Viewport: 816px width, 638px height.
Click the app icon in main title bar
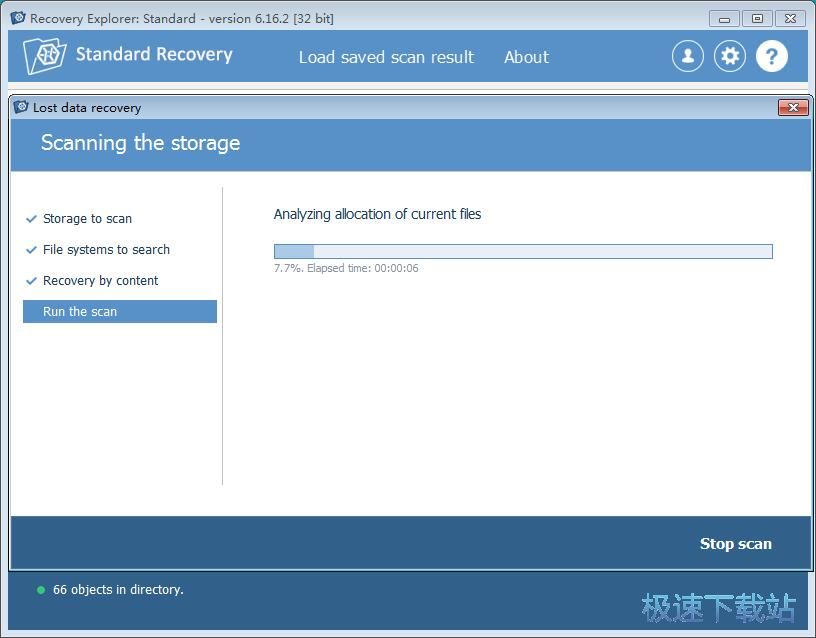click(x=18, y=18)
